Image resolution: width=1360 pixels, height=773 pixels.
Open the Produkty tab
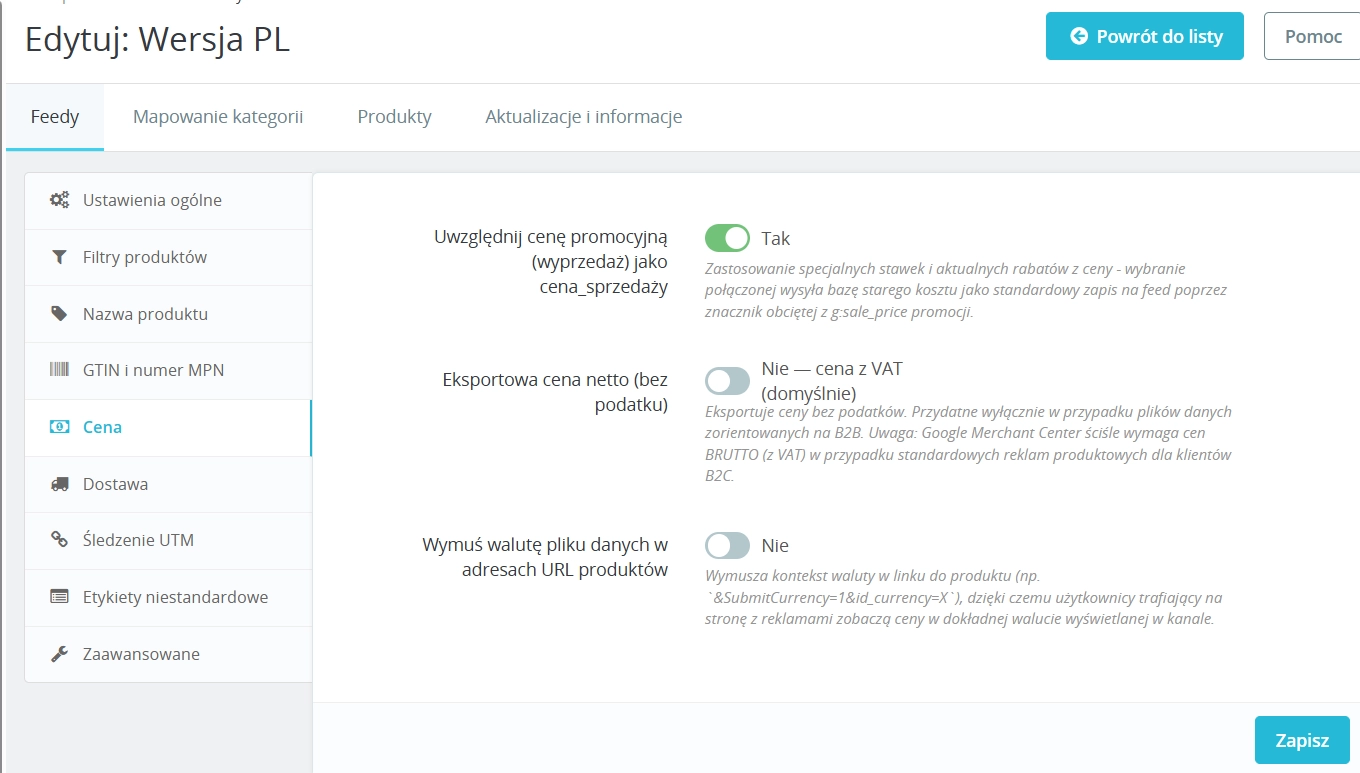[394, 116]
